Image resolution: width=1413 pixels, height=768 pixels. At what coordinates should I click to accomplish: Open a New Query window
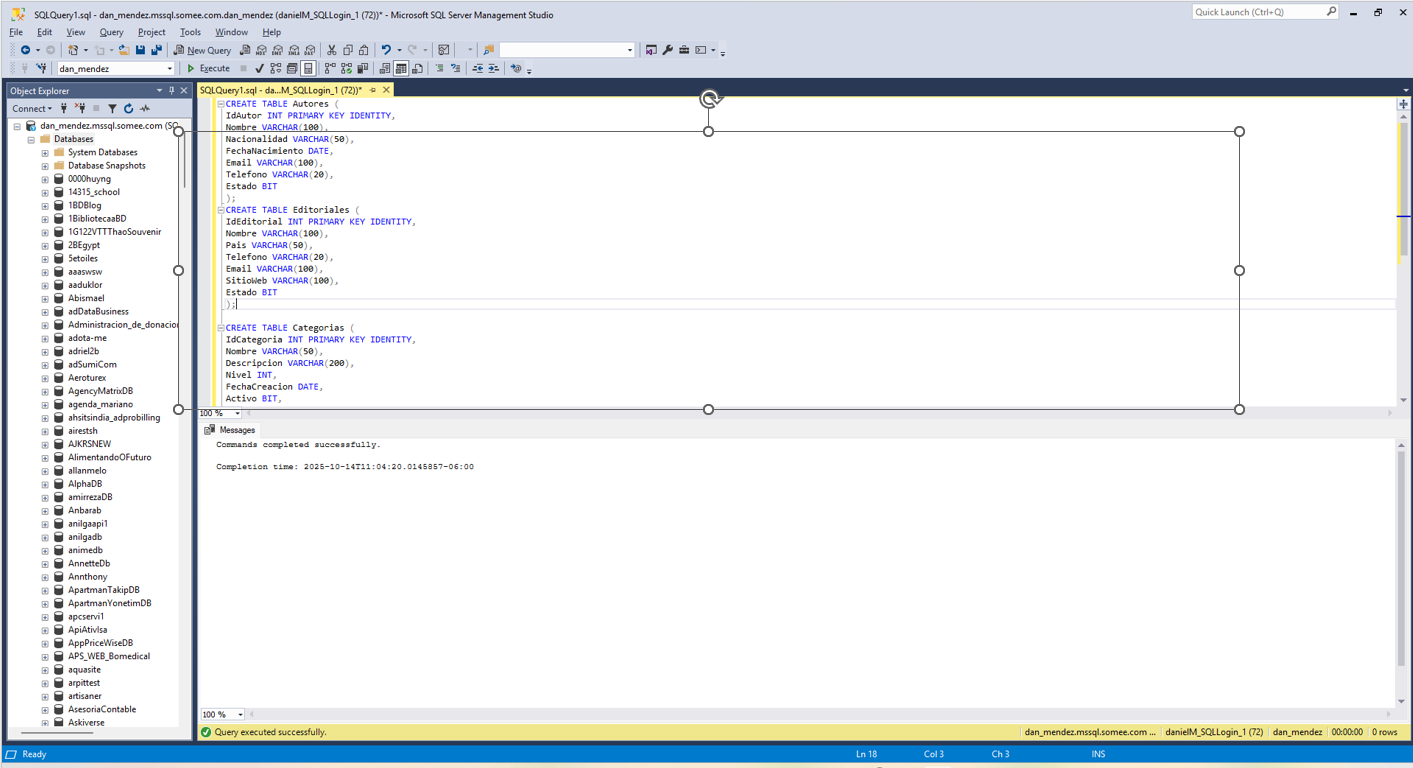[x=202, y=50]
